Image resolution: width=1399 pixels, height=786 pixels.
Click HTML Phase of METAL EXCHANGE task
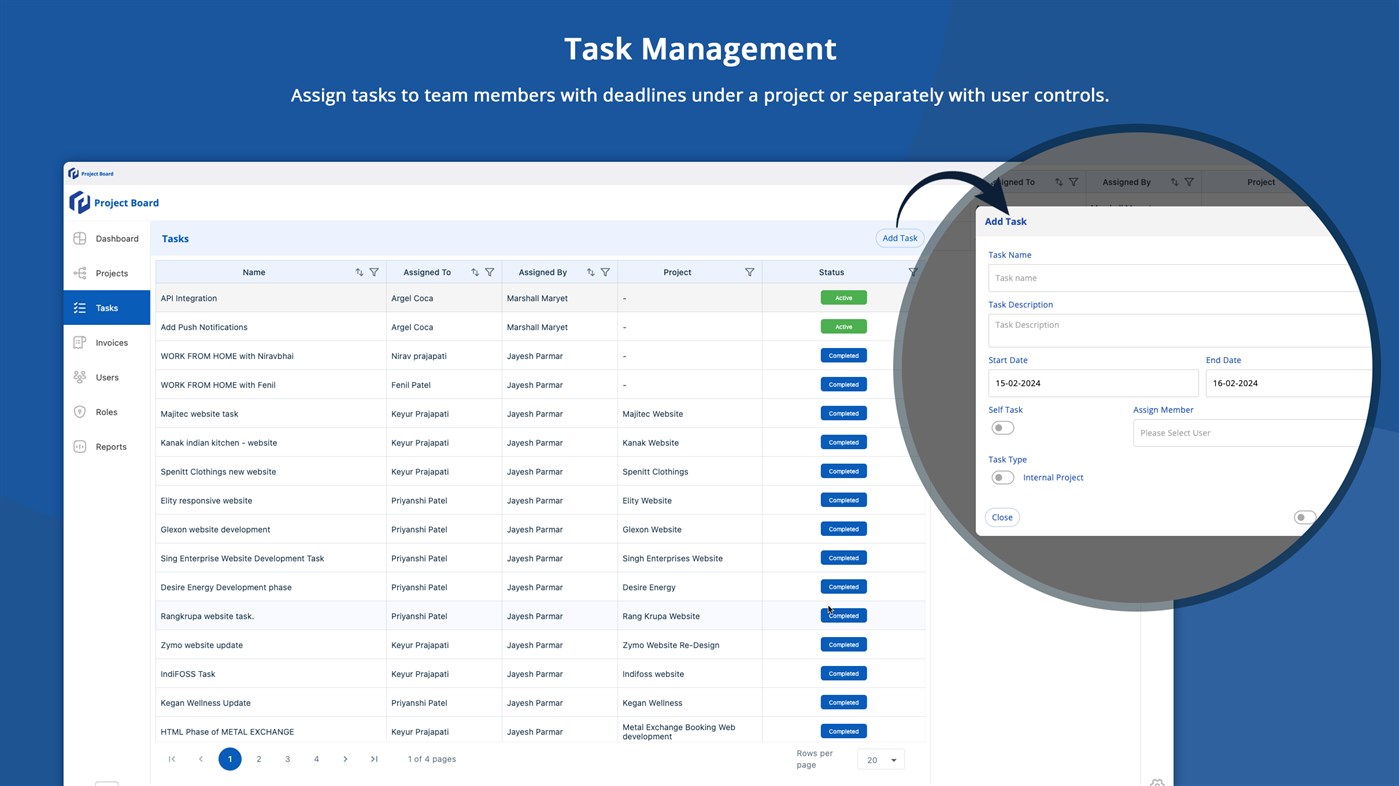[x=227, y=732]
